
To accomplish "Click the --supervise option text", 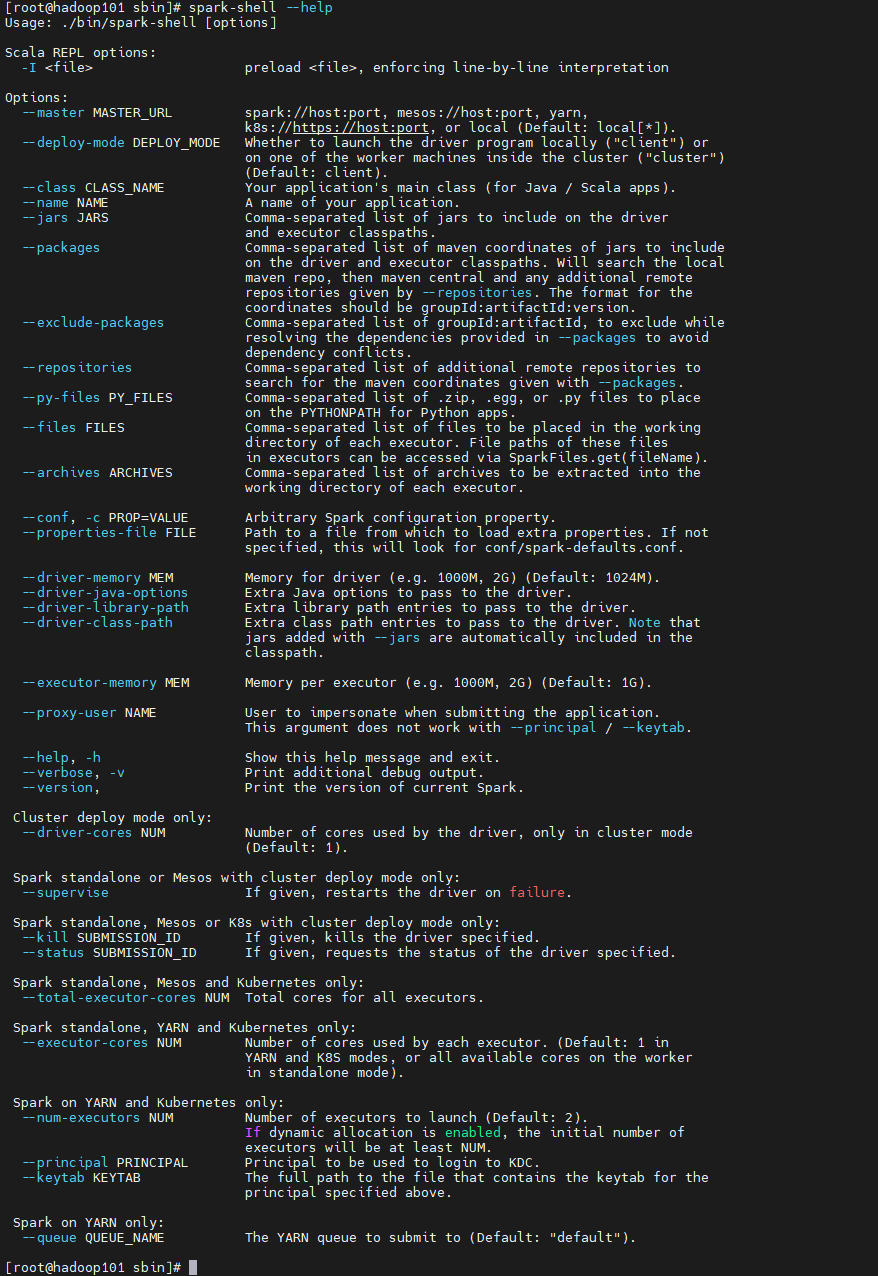I will click(65, 892).
